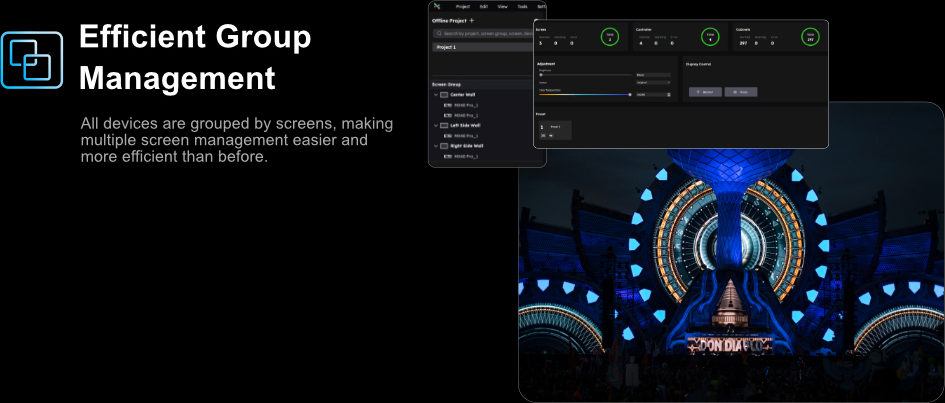Open the Project menu
Image resolution: width=945 pixels, height=403 pixels.
coord(463,6)
